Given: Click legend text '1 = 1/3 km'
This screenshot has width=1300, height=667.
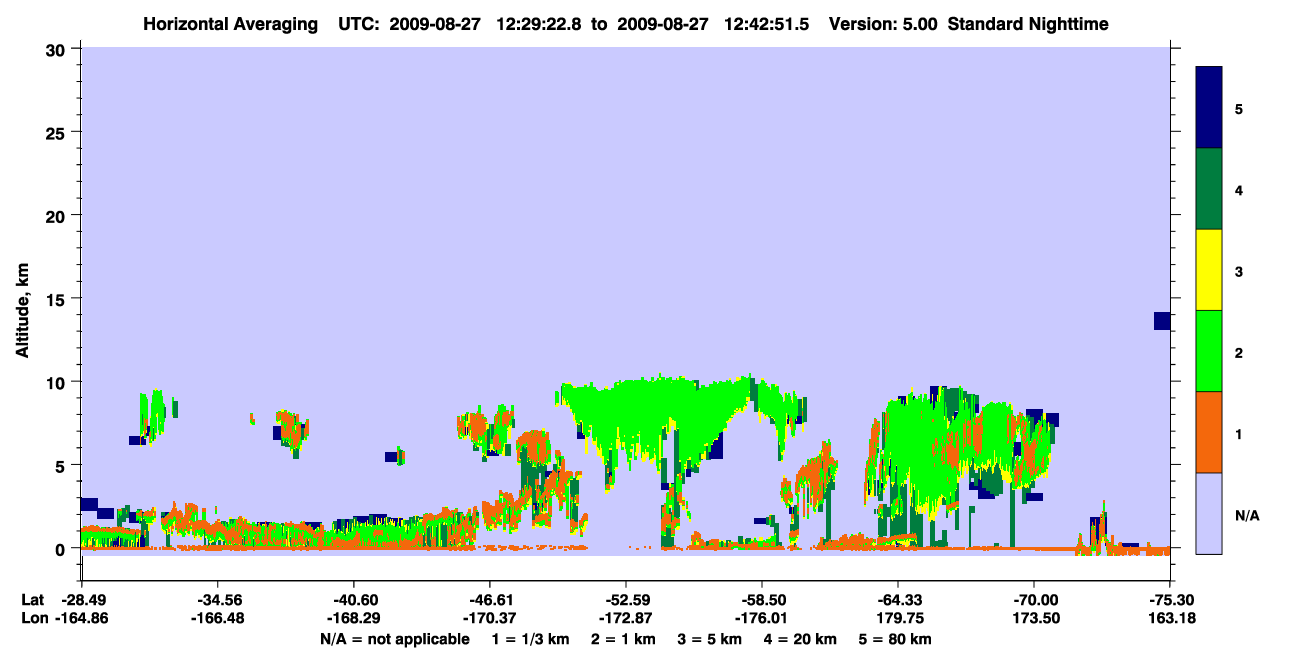Looking at the screenshot, I should 529,639.
